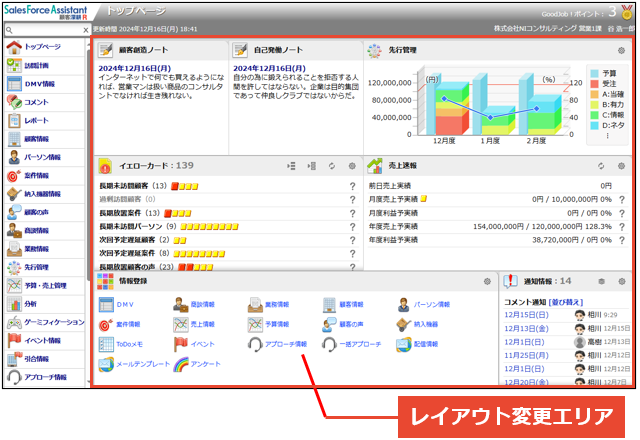
Task: Open help for 年度売上予実績 row
Action: tap(622, 227)
